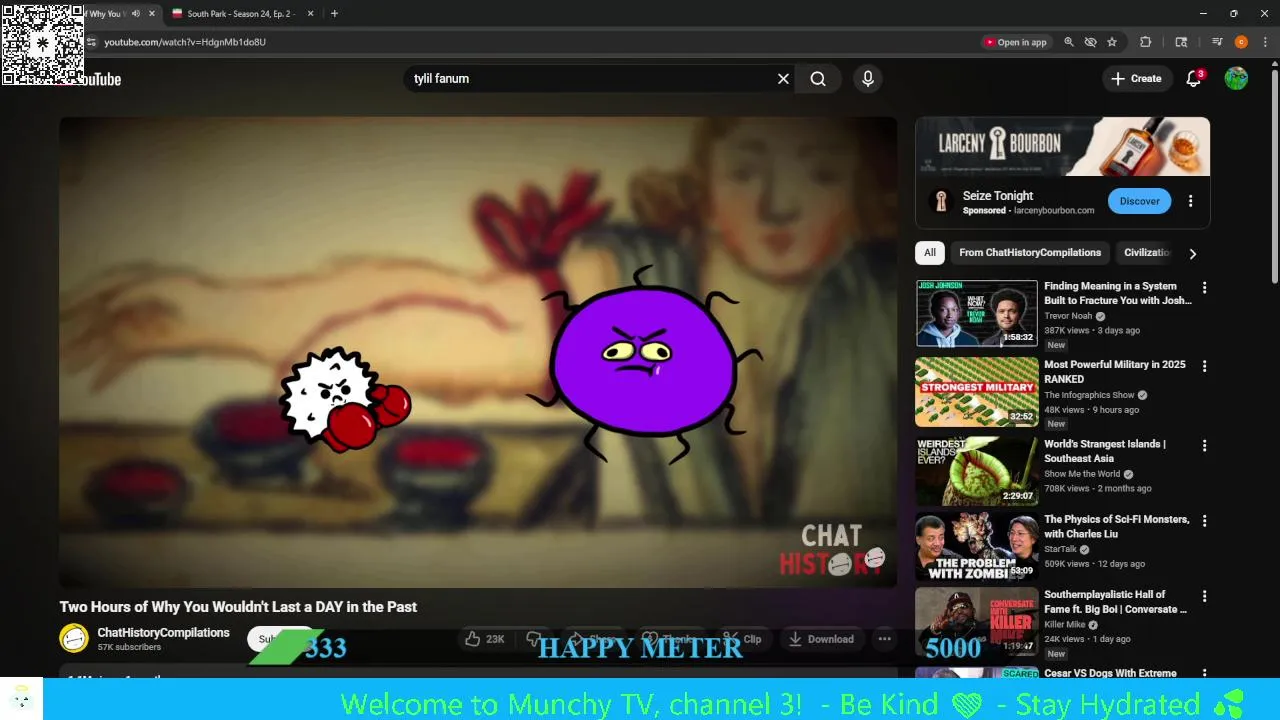Screen dimensions: 1280x720
Task: Open ad options for Seize Tonight
Action: pyautogui.click(x=1190, y=201)
